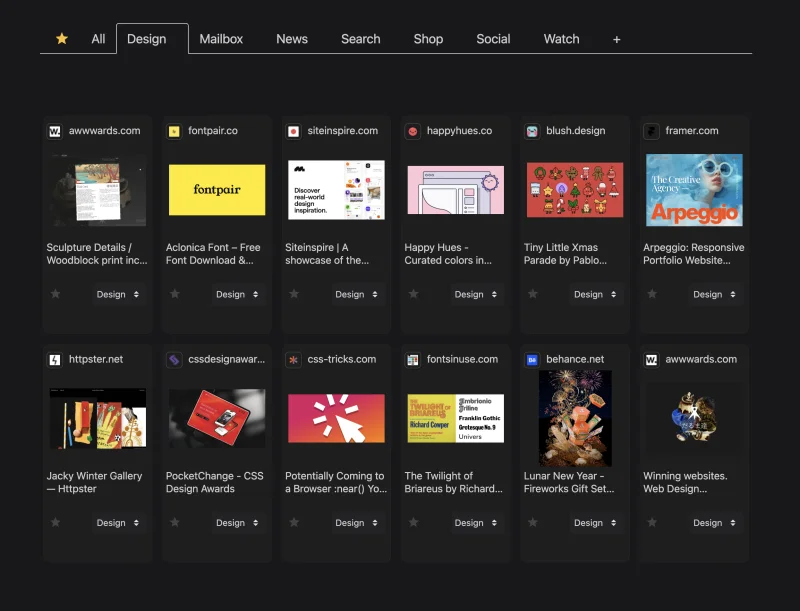Click the happyhues.co favicon
Image resolution: width=800 pixels, height=611 pixels.
(413, 132)
